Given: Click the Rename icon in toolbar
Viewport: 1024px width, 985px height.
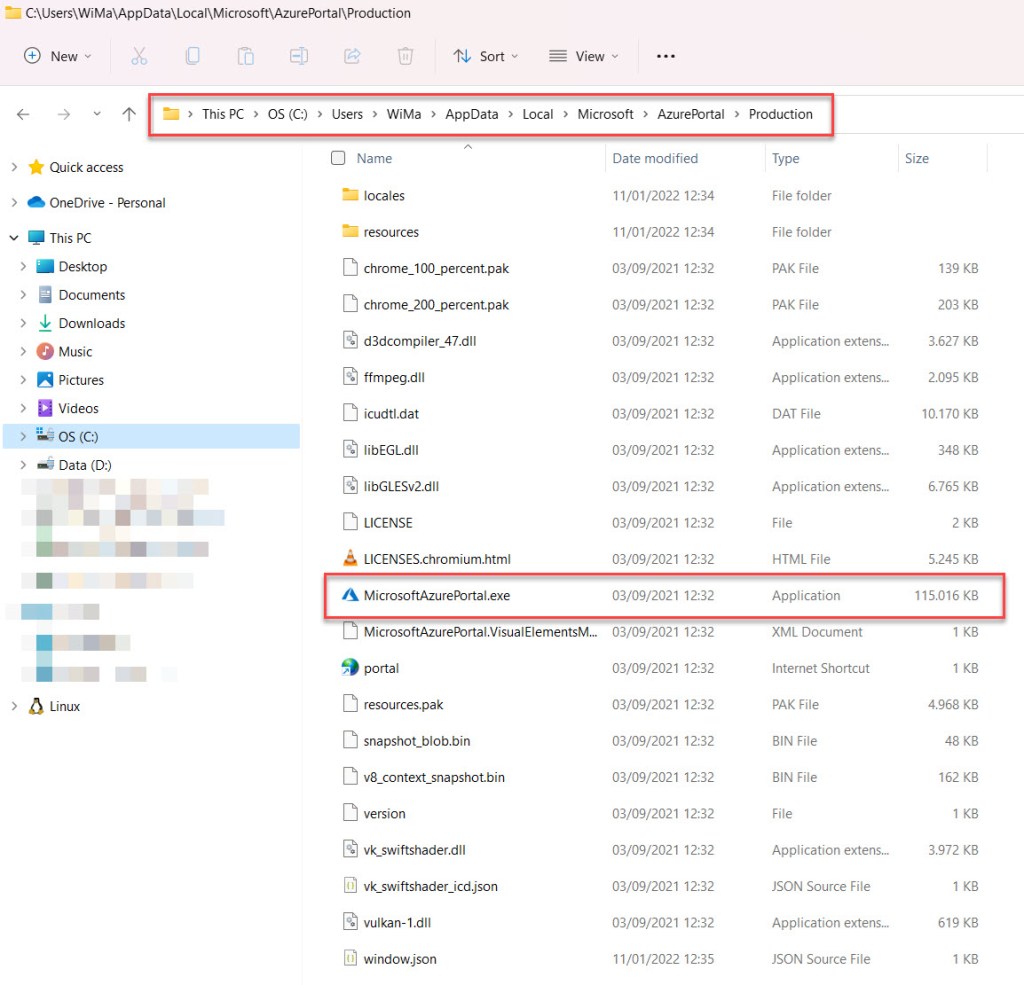Looking at the screenshot, I should tap(298, 56).
